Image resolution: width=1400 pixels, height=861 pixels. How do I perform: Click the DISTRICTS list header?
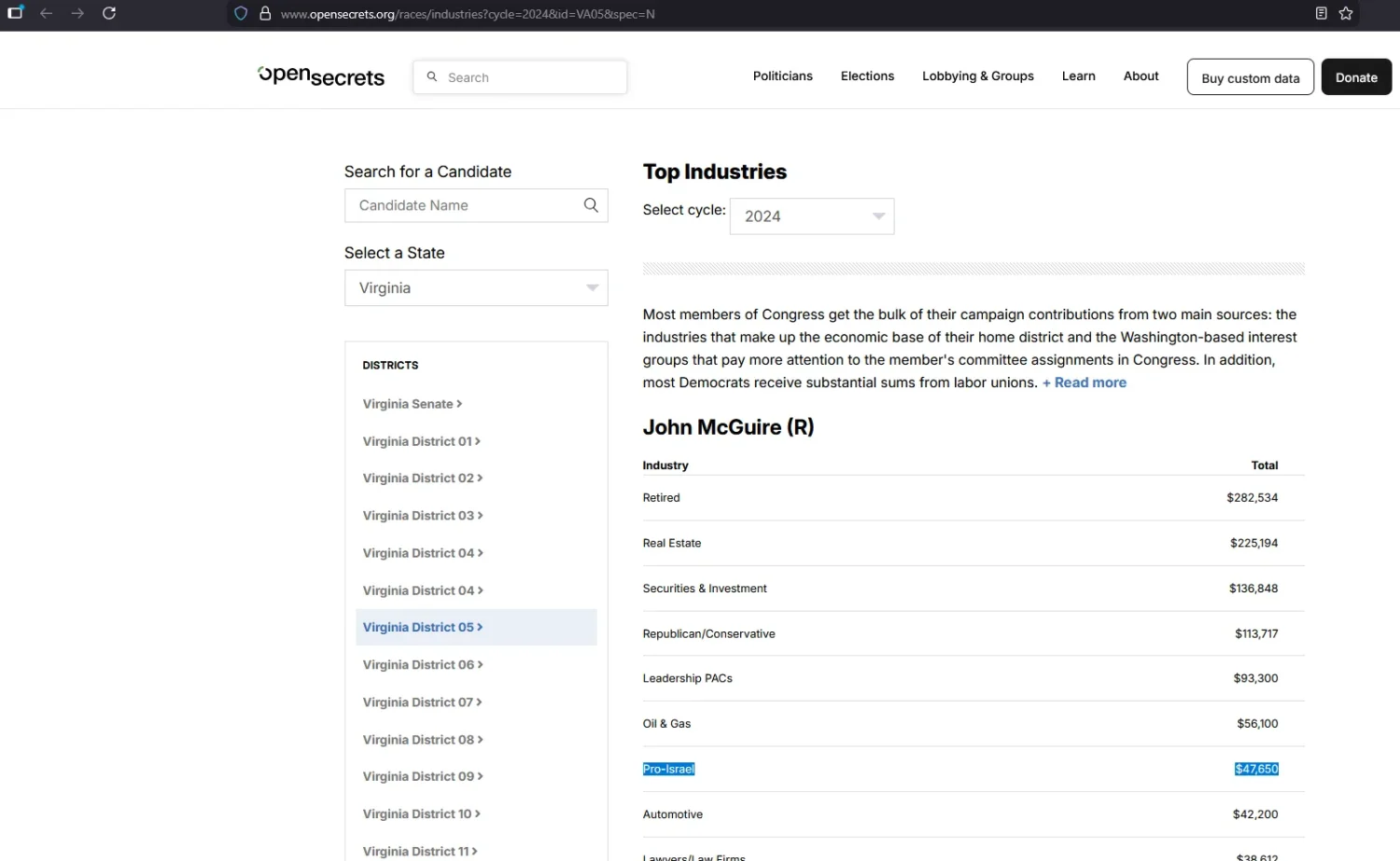click(x=390, y=366)
